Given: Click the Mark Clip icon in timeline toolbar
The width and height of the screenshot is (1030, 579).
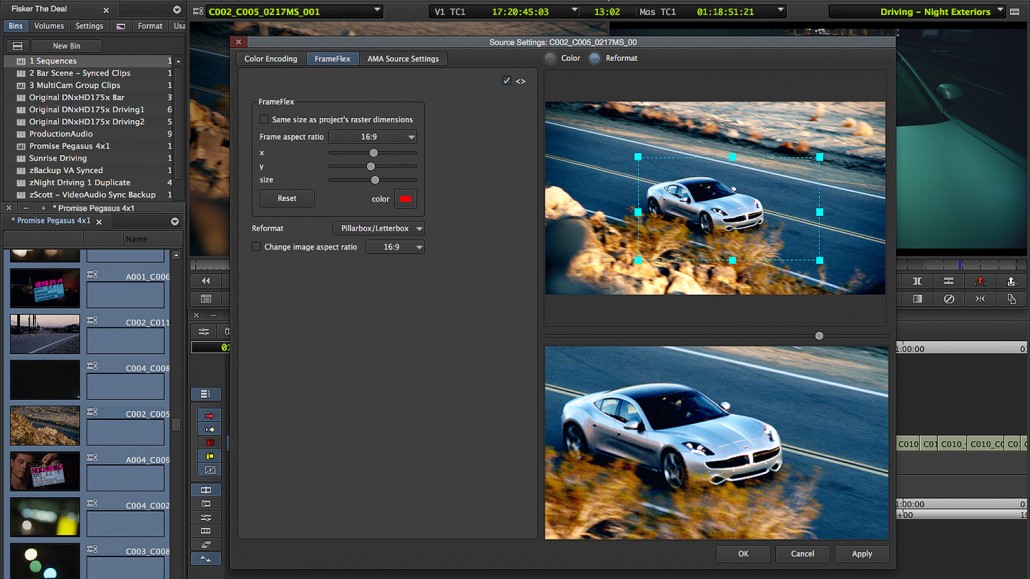Looking at the screenshot, I should (x=917, y=281).
